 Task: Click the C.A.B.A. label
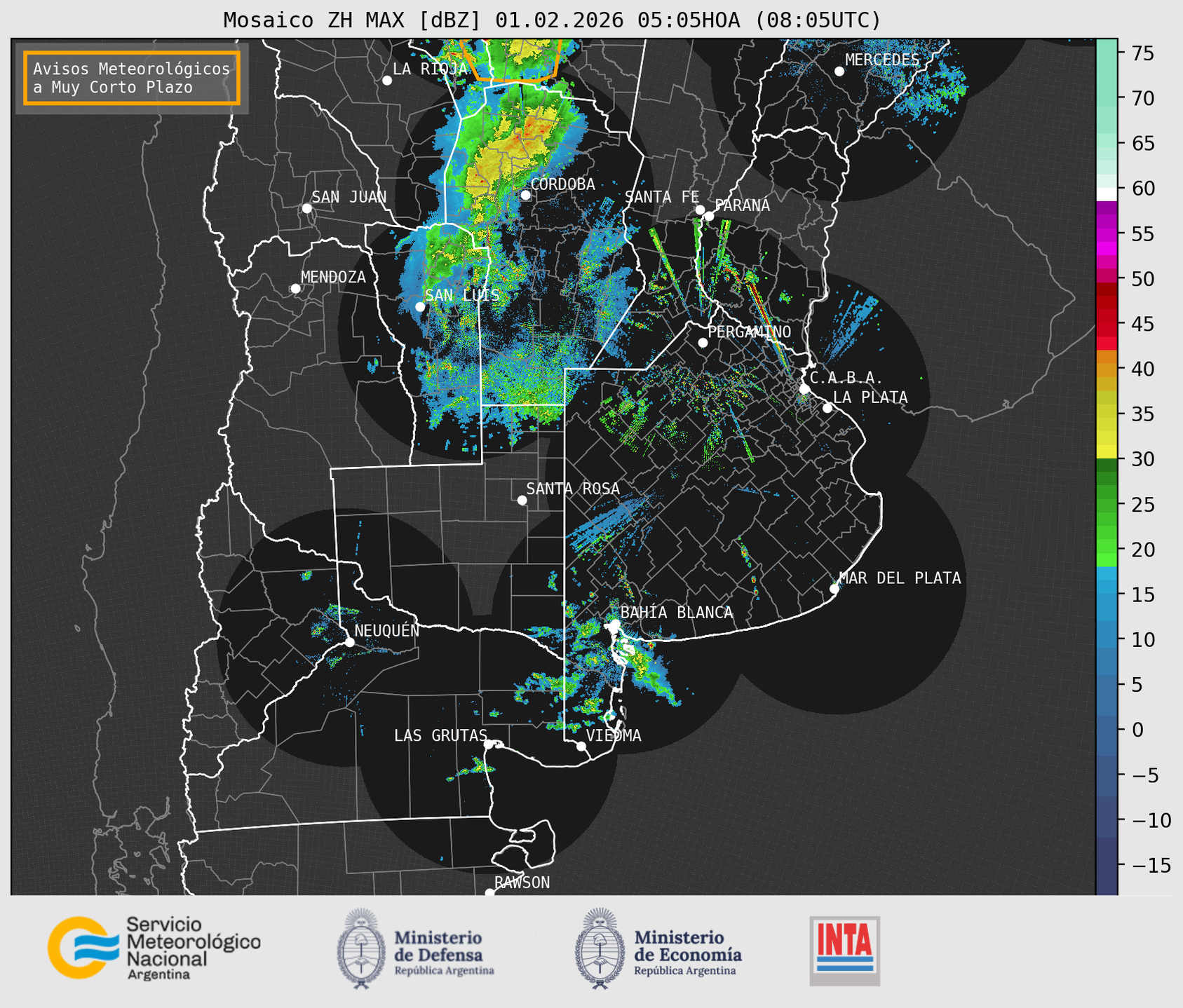(x=846, y=378)
